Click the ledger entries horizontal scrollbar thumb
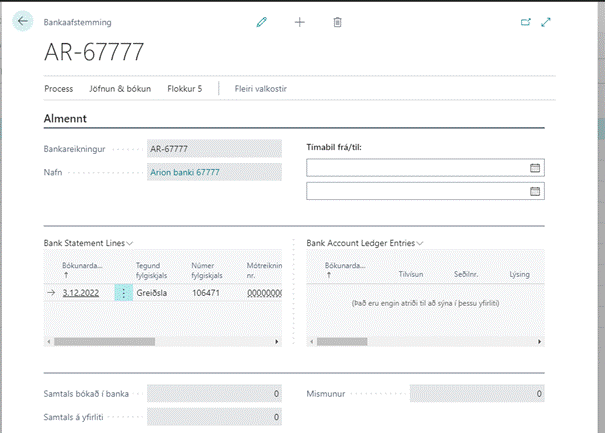The image size is (605, 433). 342,342
